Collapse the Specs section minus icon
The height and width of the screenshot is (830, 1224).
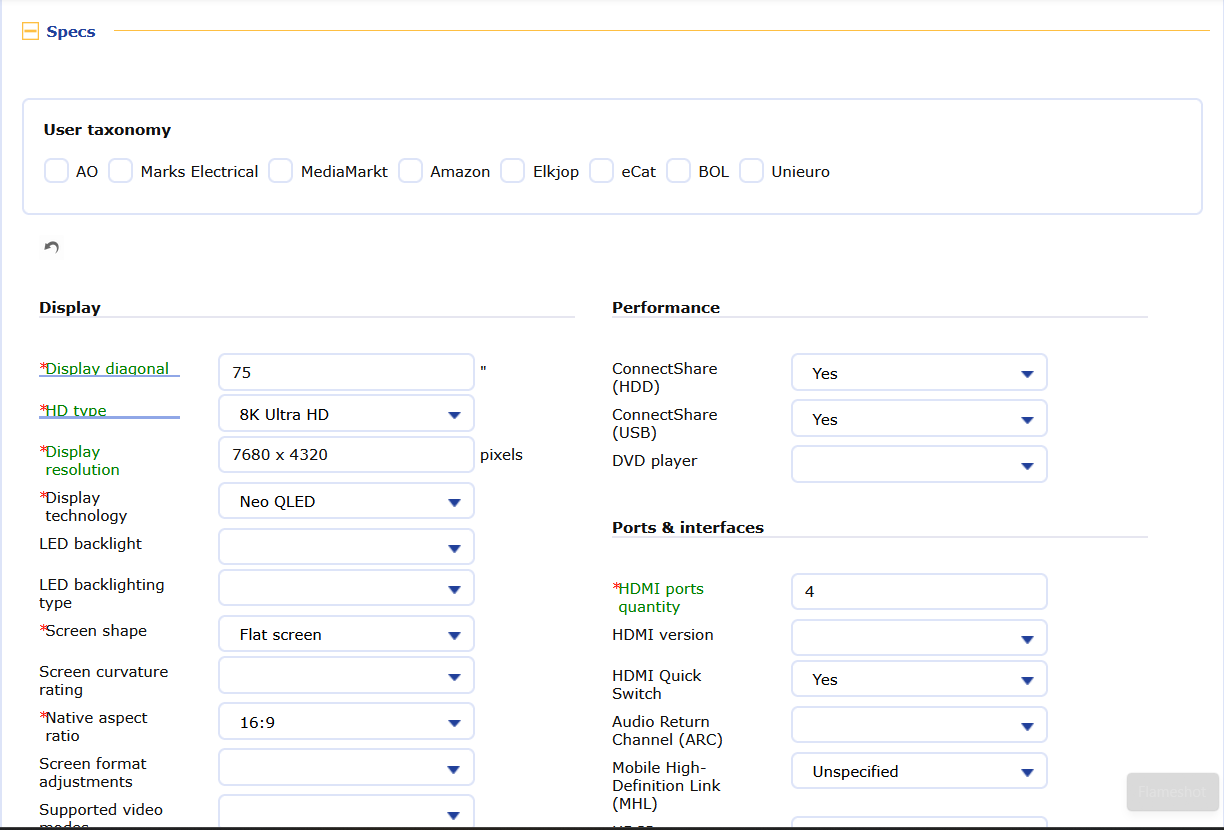click(30, 32)
